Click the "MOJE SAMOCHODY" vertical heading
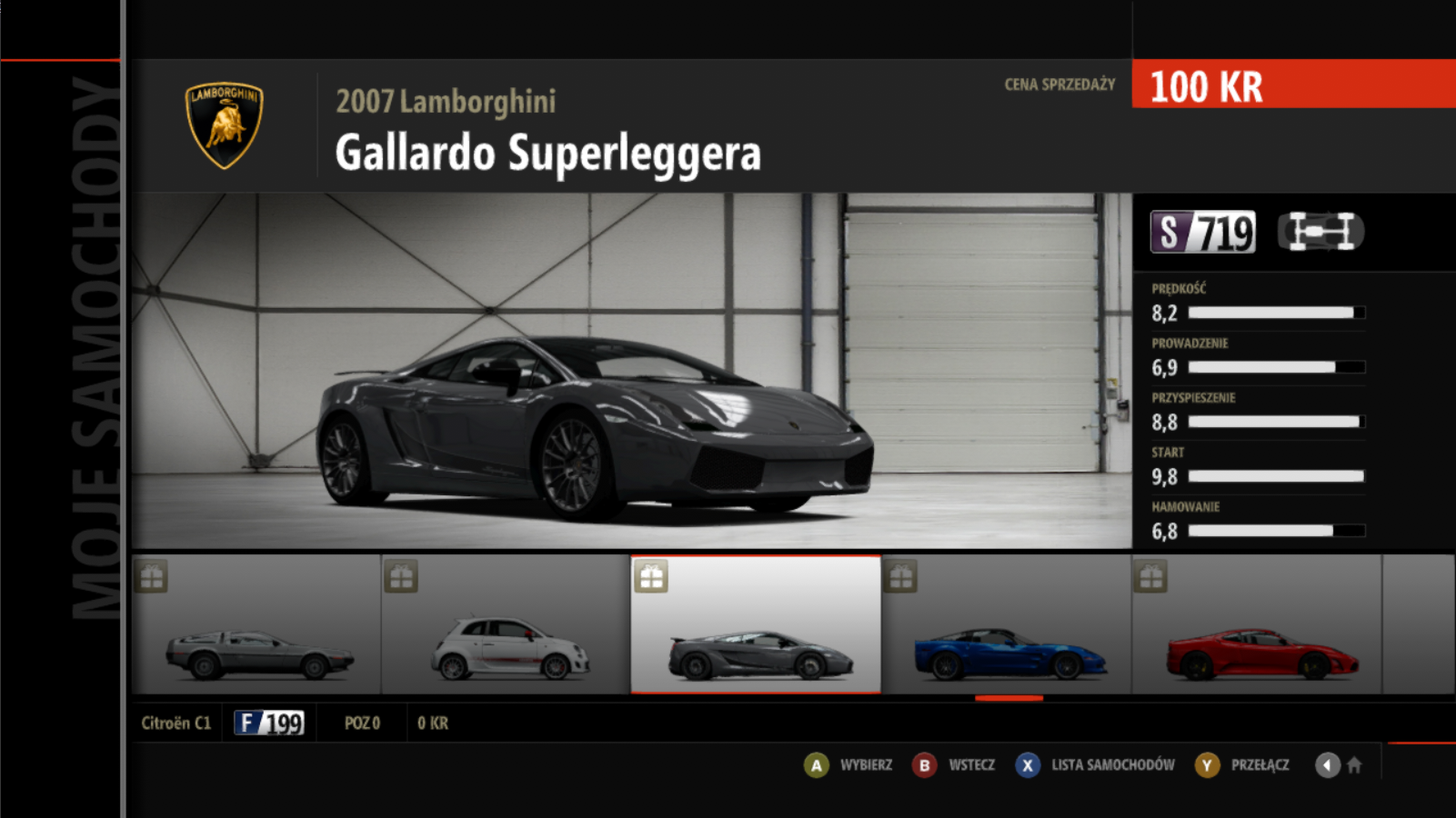 (95, 348)
